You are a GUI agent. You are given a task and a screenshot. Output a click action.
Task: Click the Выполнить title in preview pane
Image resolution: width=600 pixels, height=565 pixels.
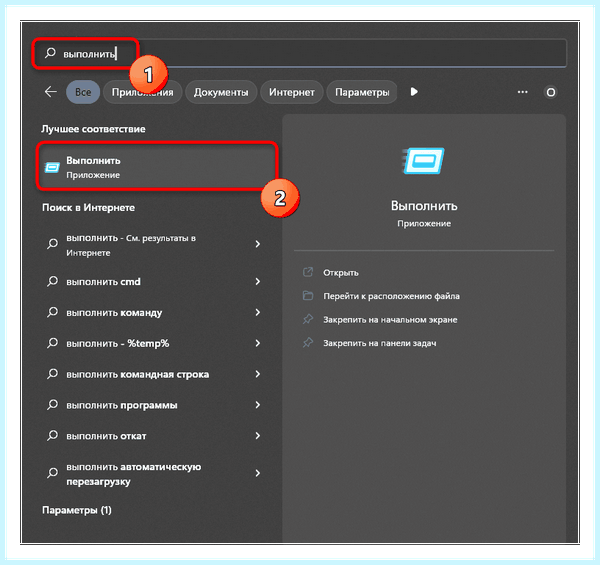tap(424, 205)
